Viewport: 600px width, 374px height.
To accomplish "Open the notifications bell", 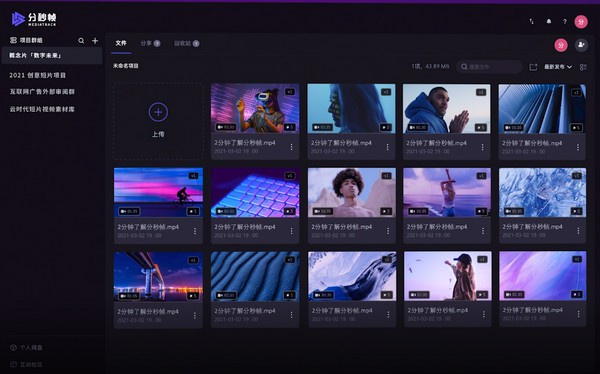I will click(549, 22).
